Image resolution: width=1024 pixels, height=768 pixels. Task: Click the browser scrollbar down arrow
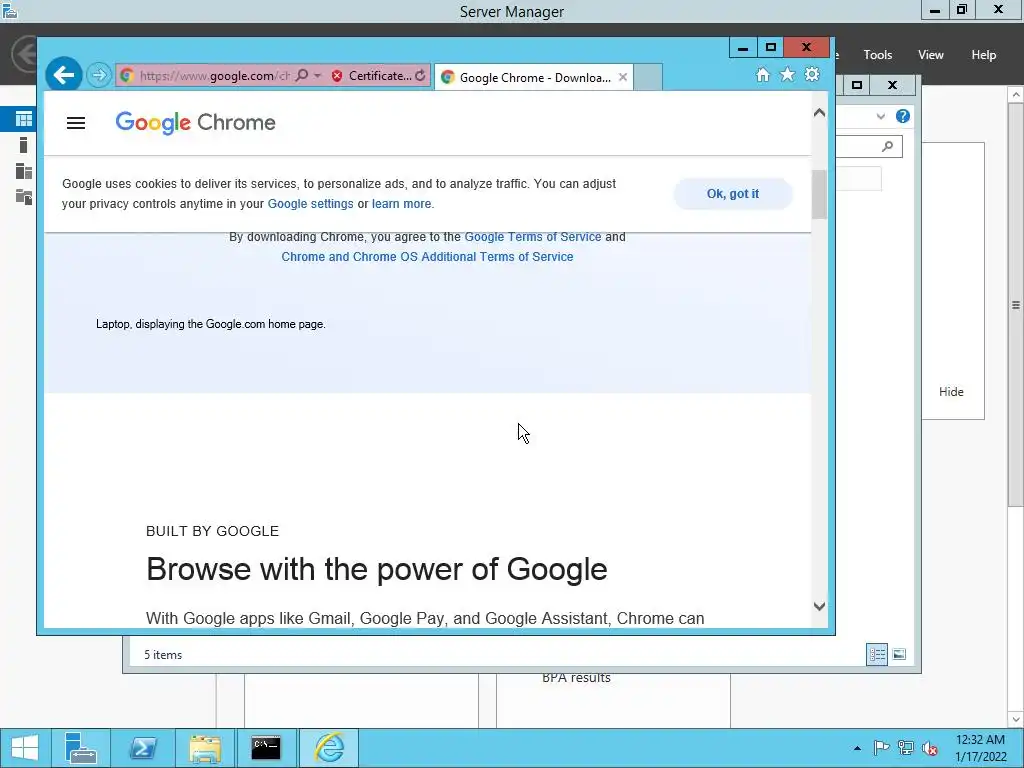(x=820, y=607)
